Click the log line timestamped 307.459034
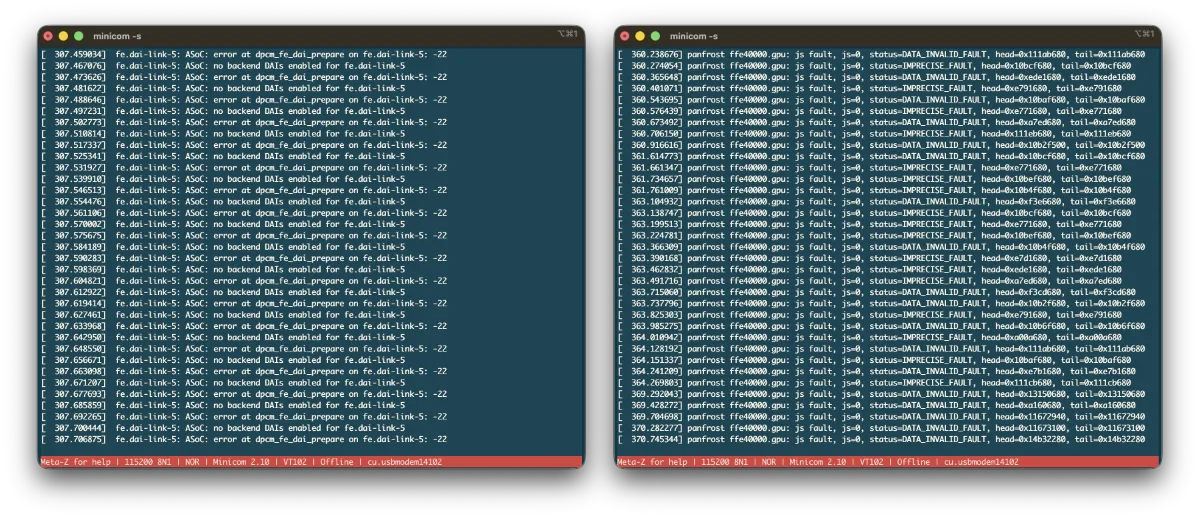The image size is (1200, 518). pyautogui.click(x=245, y=53)
